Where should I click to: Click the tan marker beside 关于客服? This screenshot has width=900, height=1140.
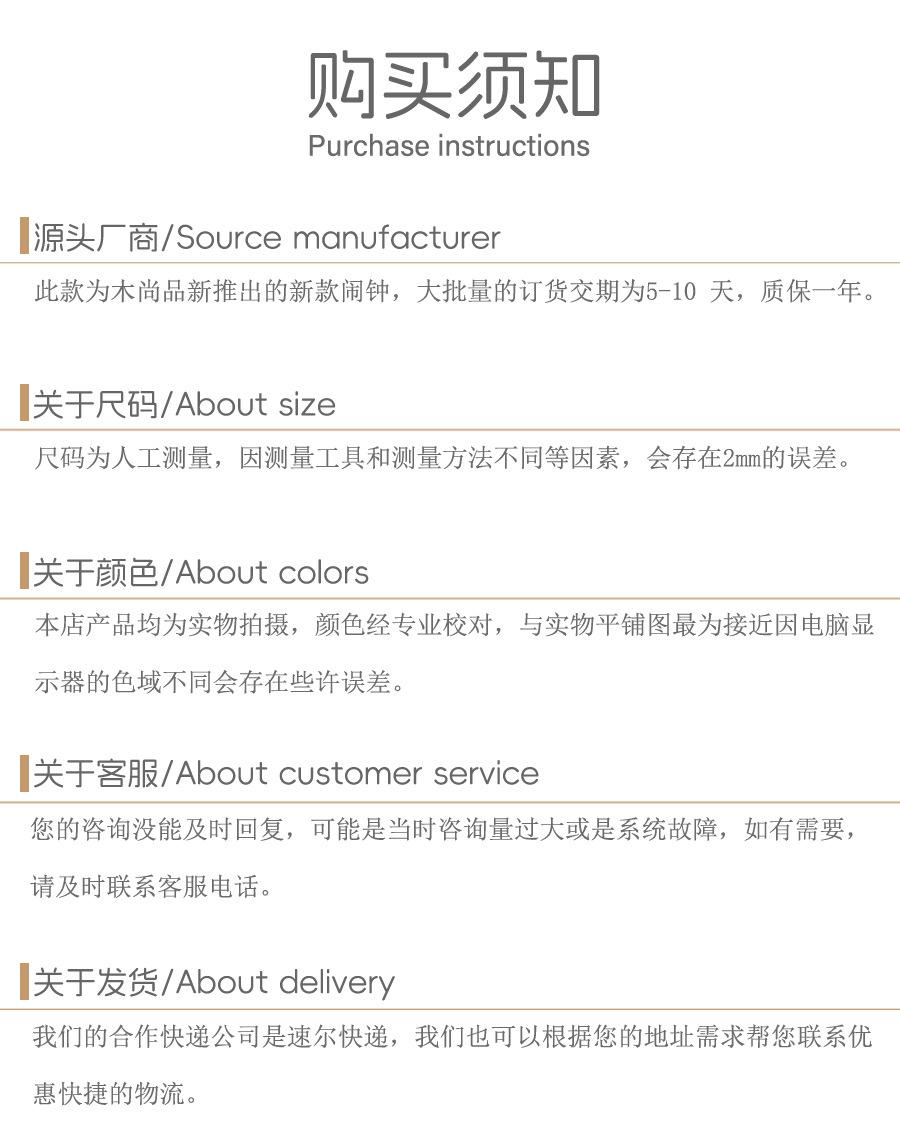(25, 773)
